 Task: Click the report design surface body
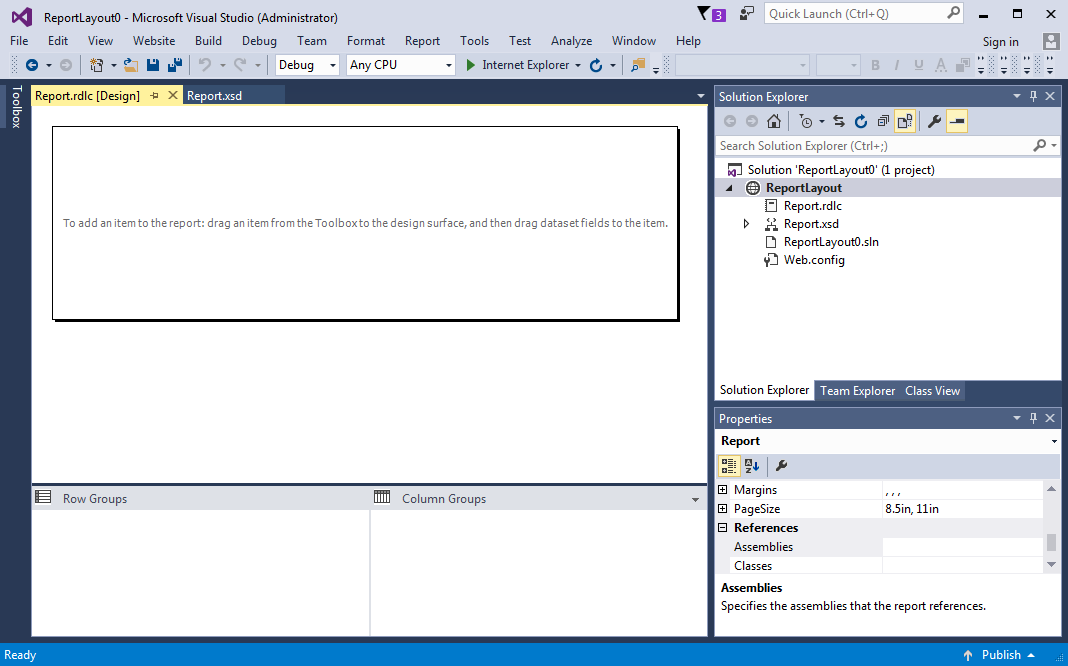[365, 223]
